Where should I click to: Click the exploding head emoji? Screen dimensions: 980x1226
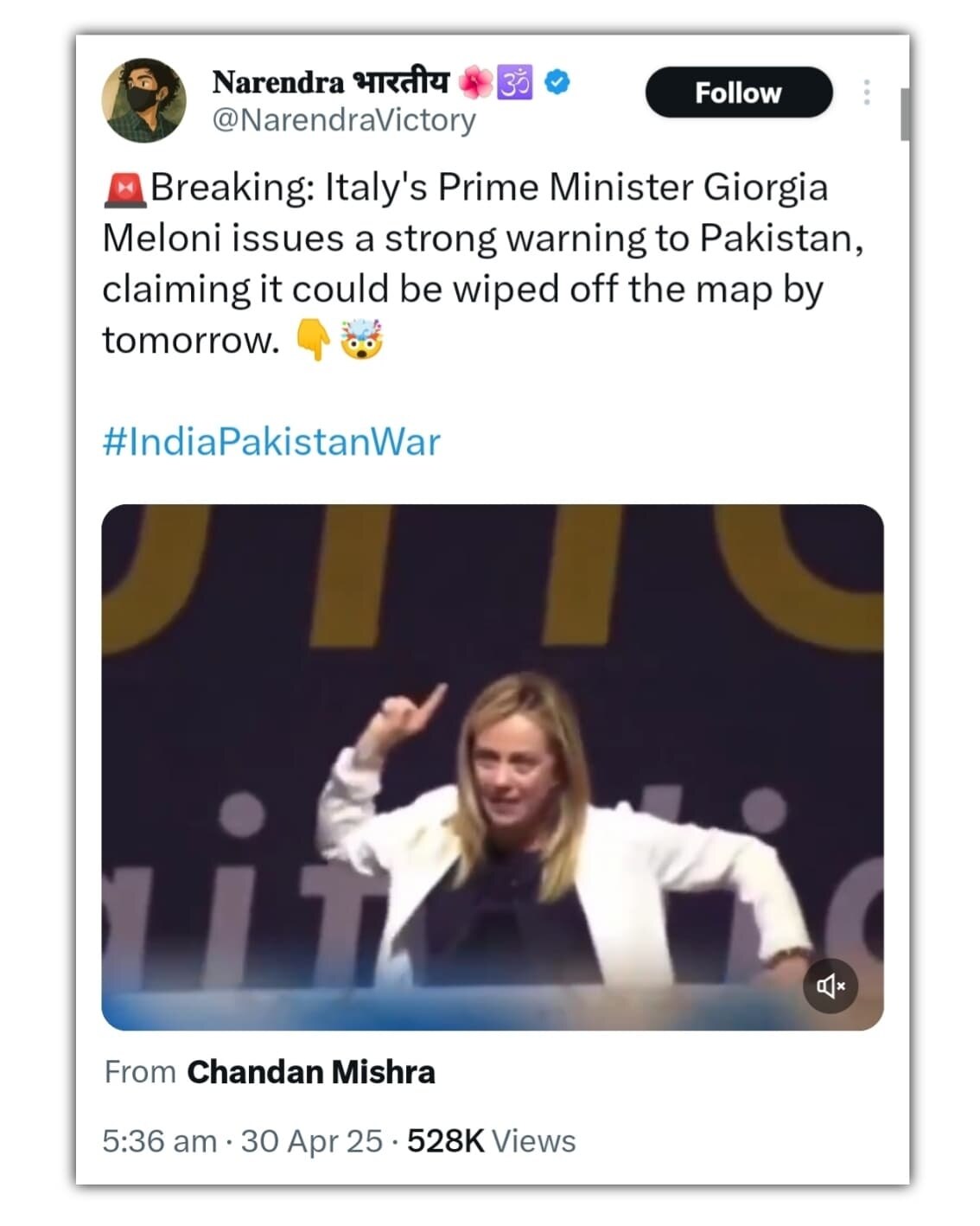click(x=362, y=340)
